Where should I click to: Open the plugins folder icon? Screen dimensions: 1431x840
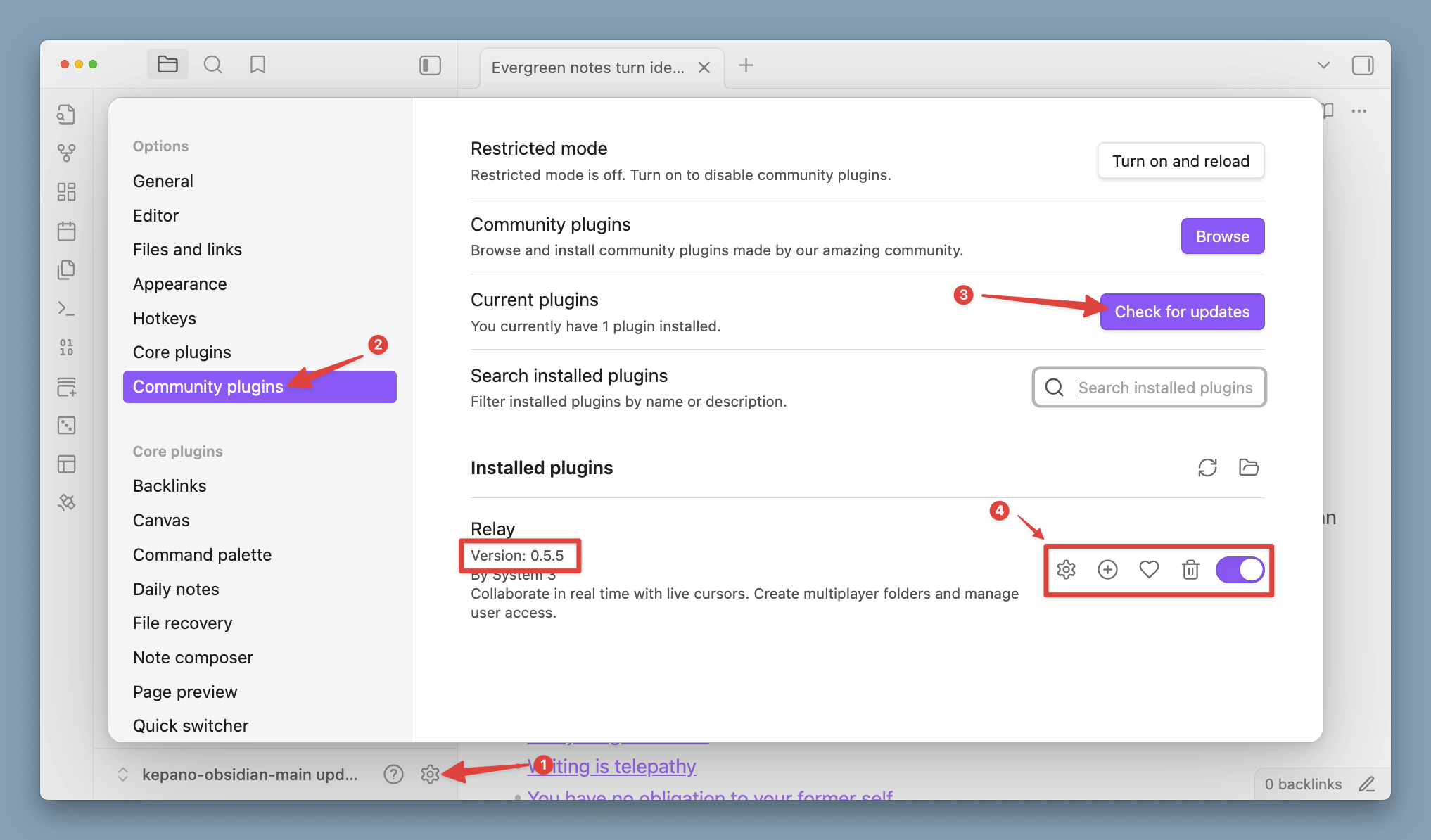(x=1249, y=468)
